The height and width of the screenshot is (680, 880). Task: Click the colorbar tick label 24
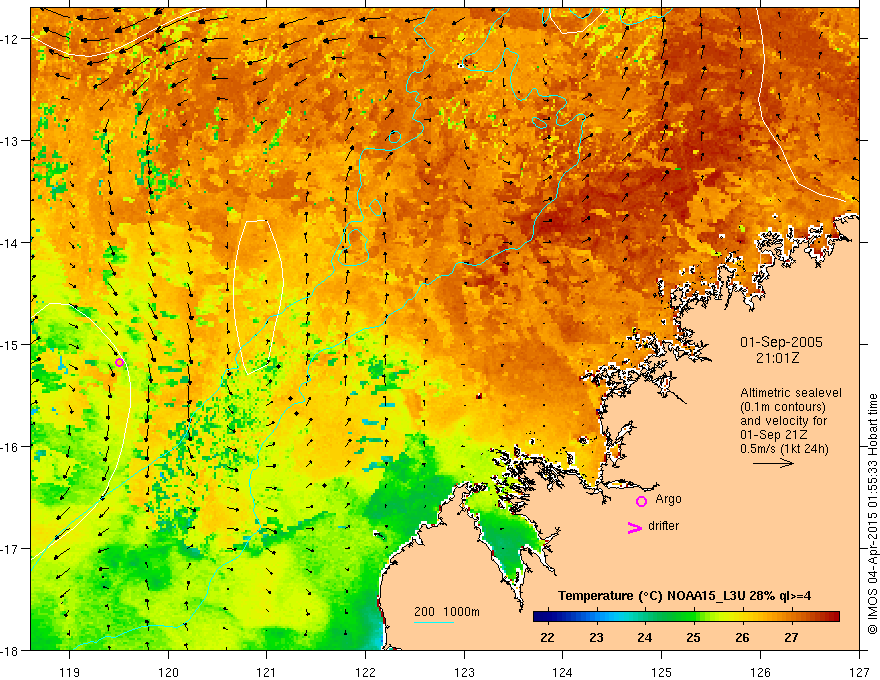pyautogui.click(x=645, y=637)
